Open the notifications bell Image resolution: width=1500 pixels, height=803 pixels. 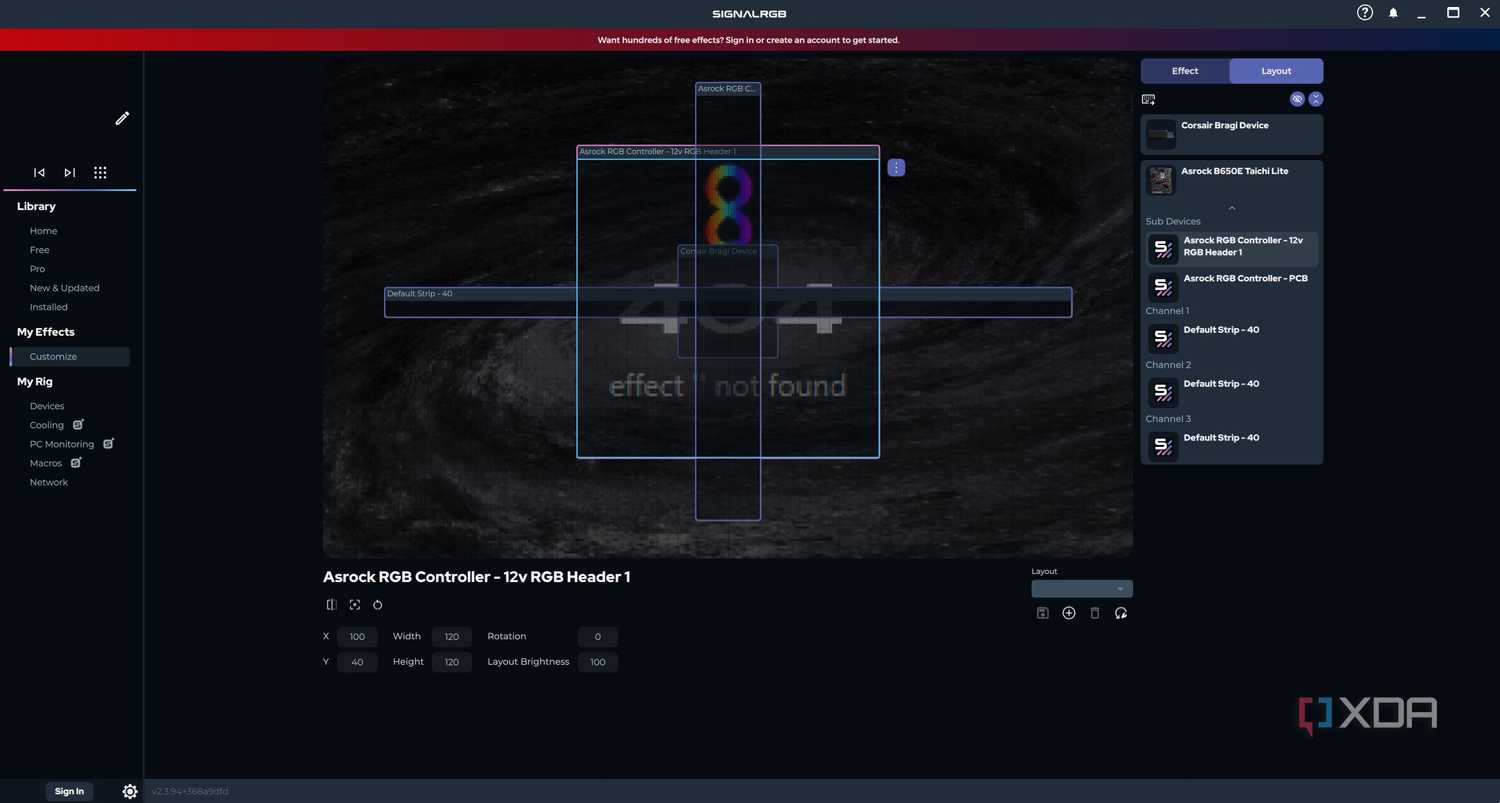coord(1393,13)
